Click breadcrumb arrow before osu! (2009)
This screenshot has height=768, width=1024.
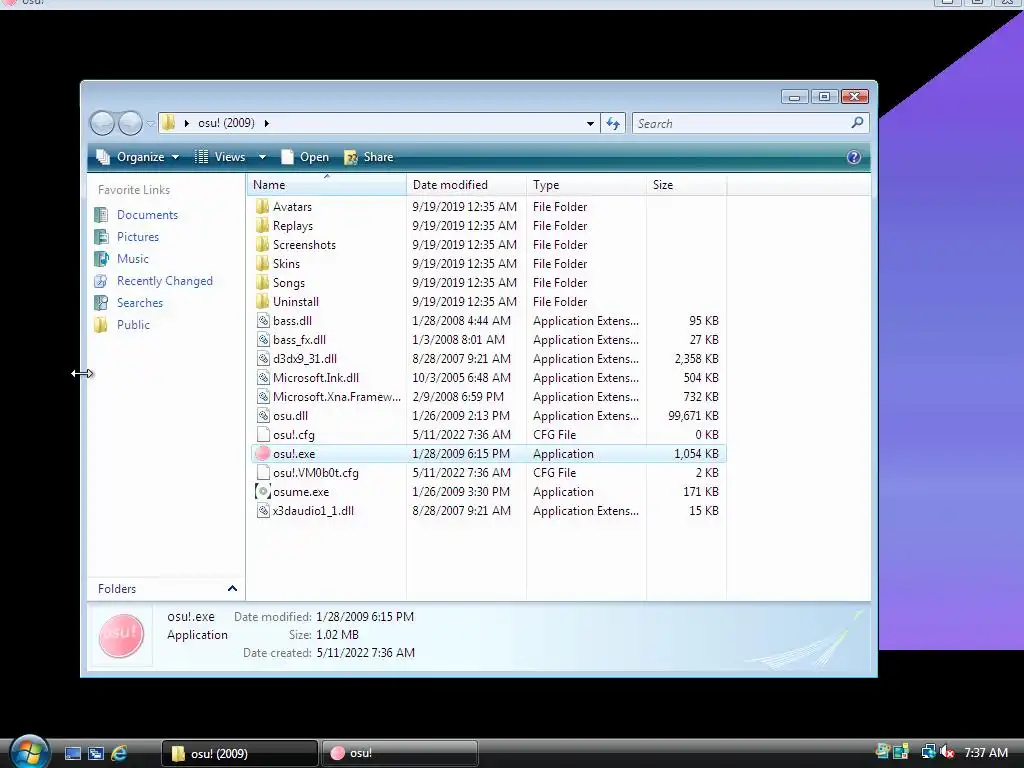[187, 123]
